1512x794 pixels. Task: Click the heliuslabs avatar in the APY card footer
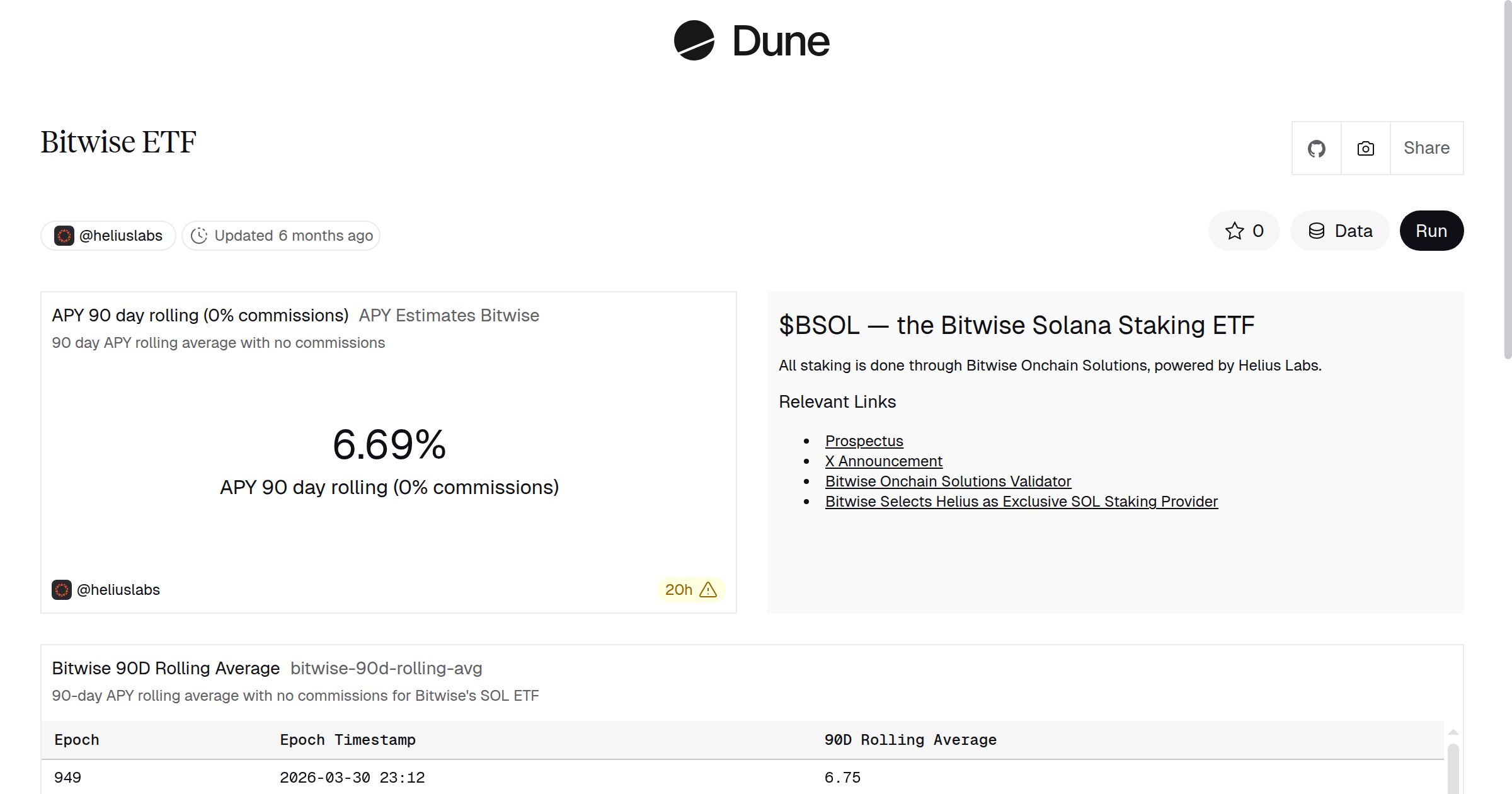(62, 590)
